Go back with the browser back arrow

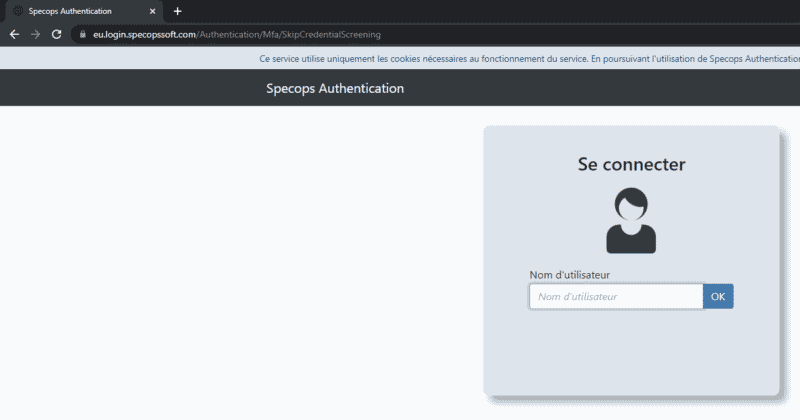point(14,34)
